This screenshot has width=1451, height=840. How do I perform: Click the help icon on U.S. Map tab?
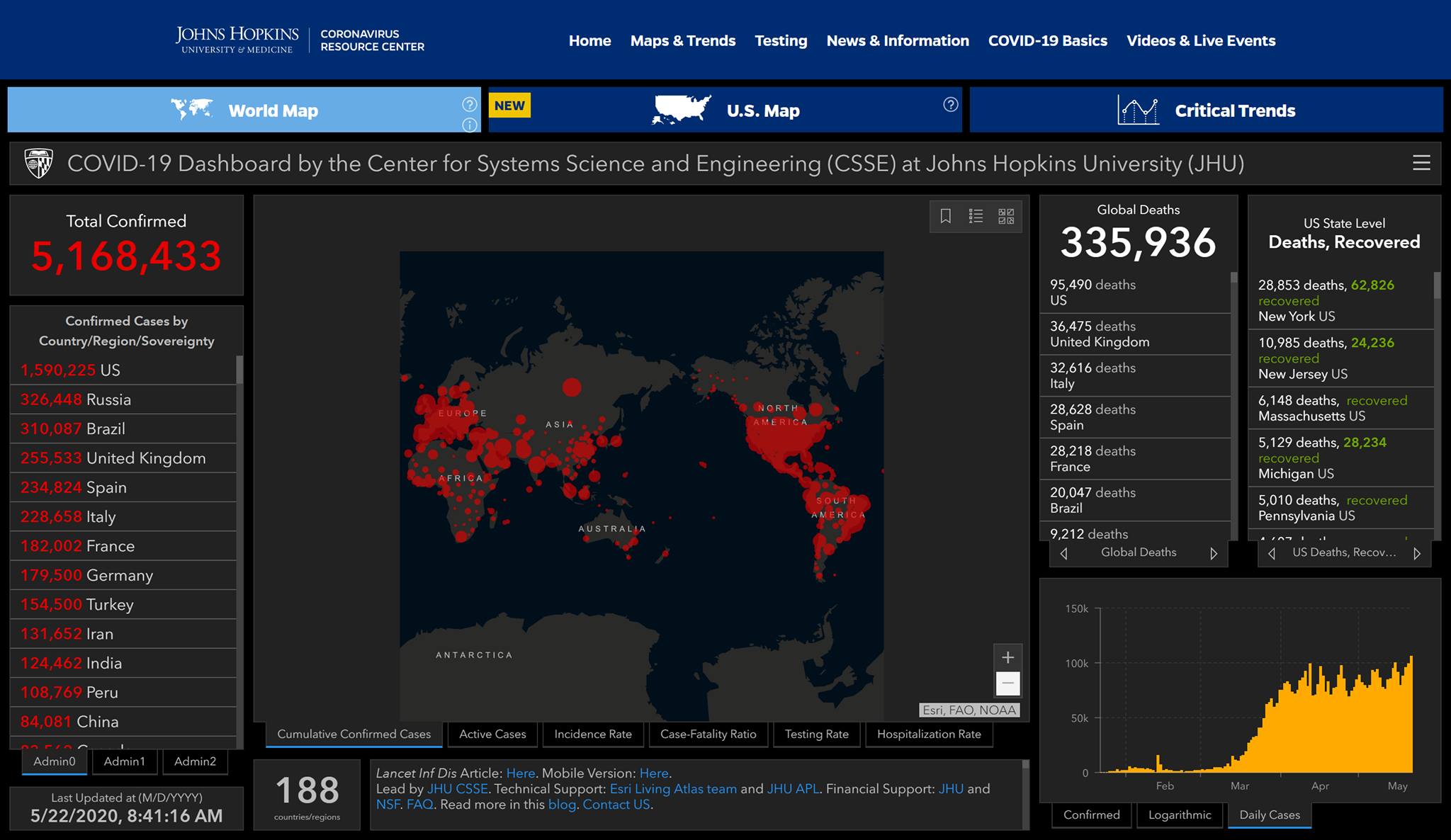click(951, 104)
